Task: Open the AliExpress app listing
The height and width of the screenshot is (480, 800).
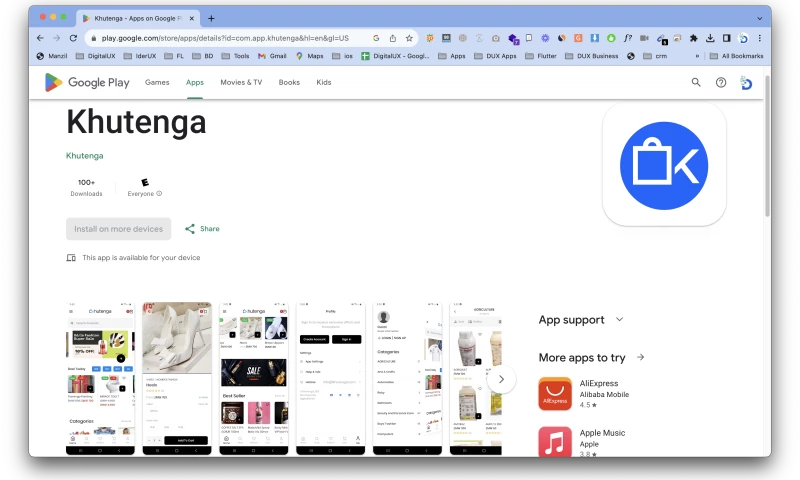Action: pyautogui.click(x=584, y=394)
